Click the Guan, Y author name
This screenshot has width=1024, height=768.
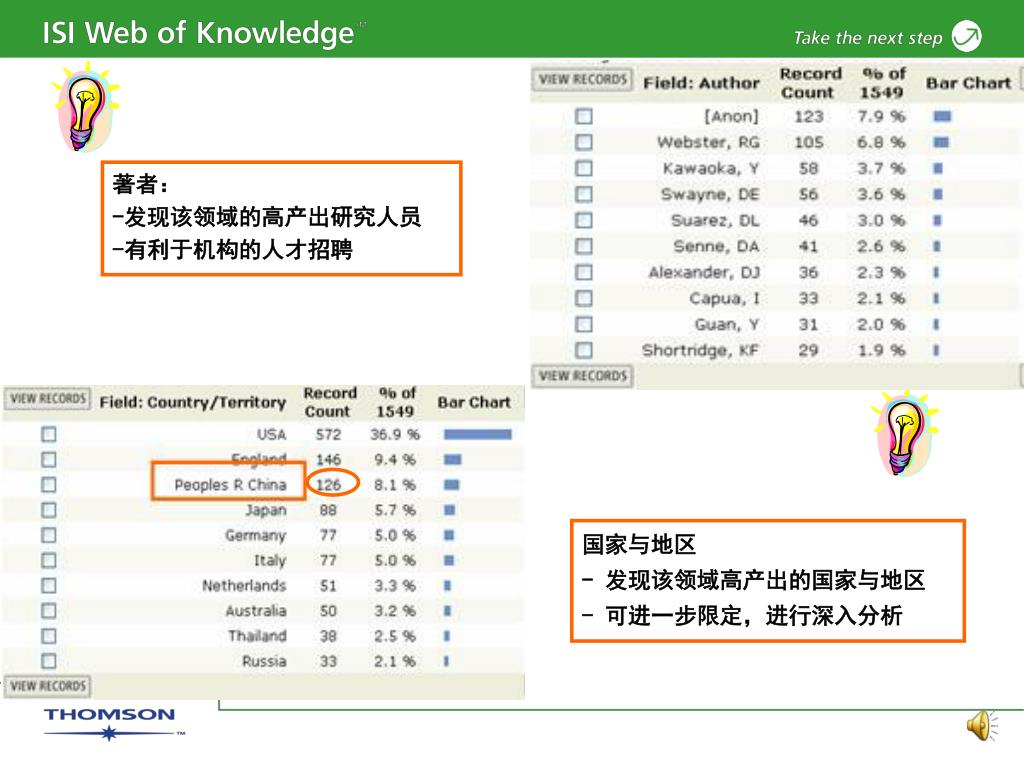tap(726, 325)
